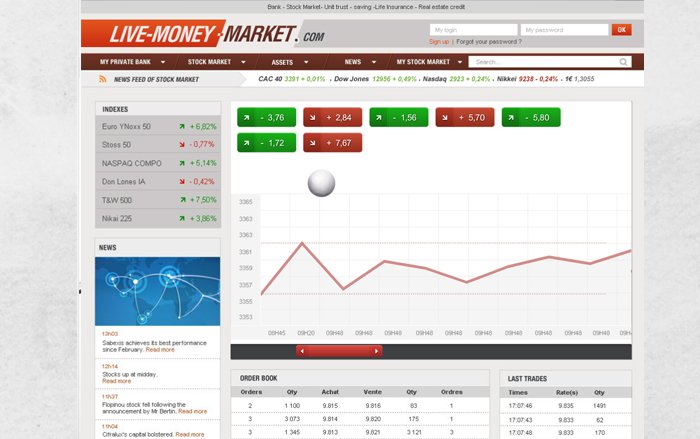Expand the My Private Bank dropdown
The image size is (700, 439).
click(x=130, y=62)
